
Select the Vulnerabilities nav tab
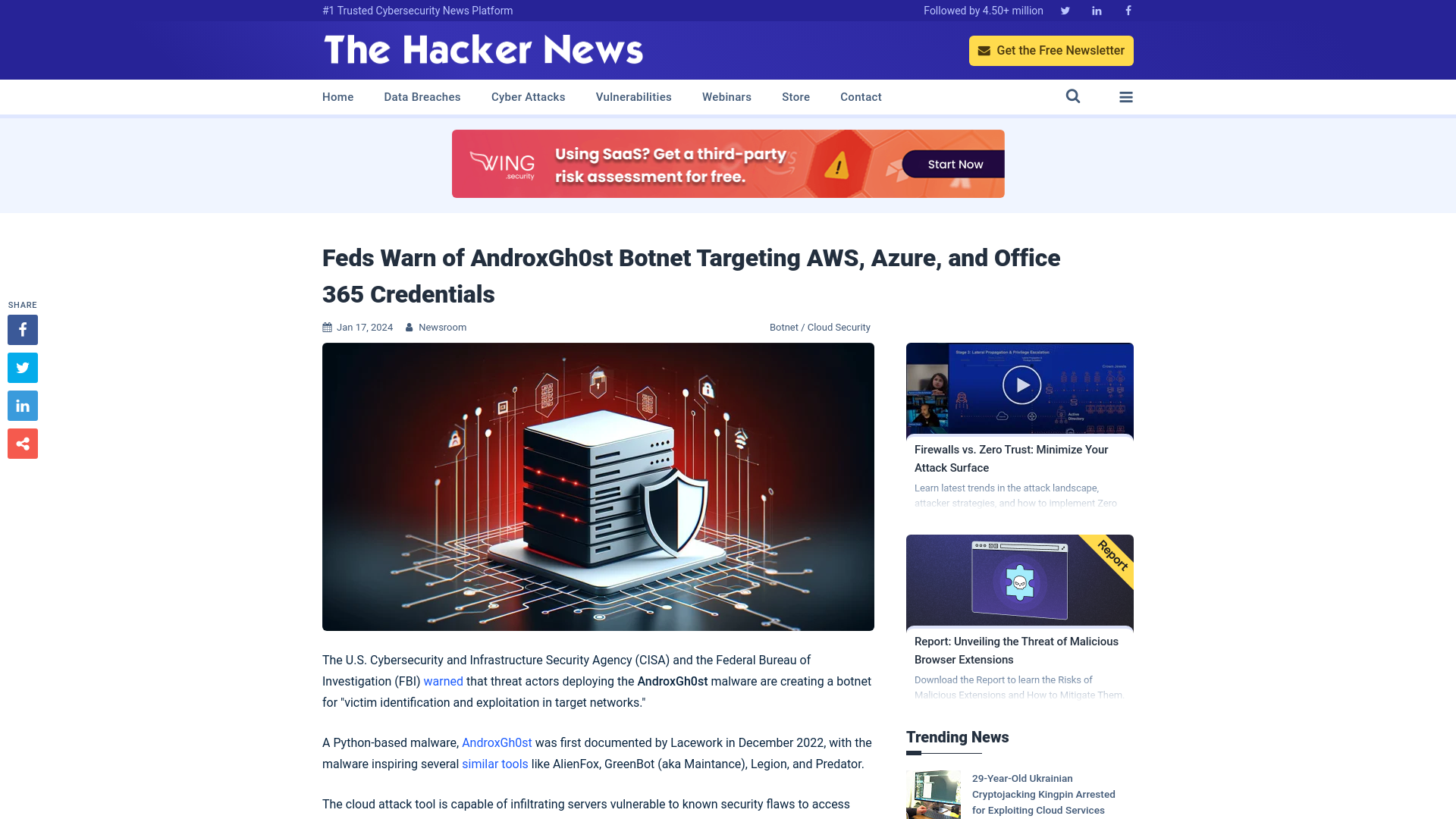coord(633,97)
